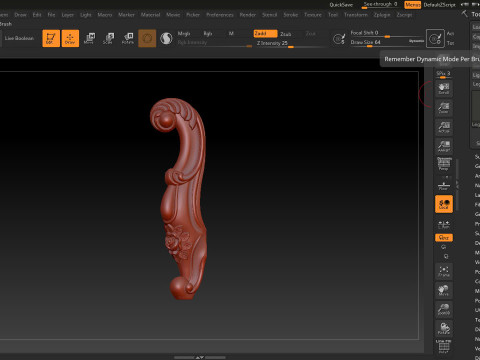480x360 pixels.
Task: Click the Rotate view icon in right shelf
Action: point(444,329)
